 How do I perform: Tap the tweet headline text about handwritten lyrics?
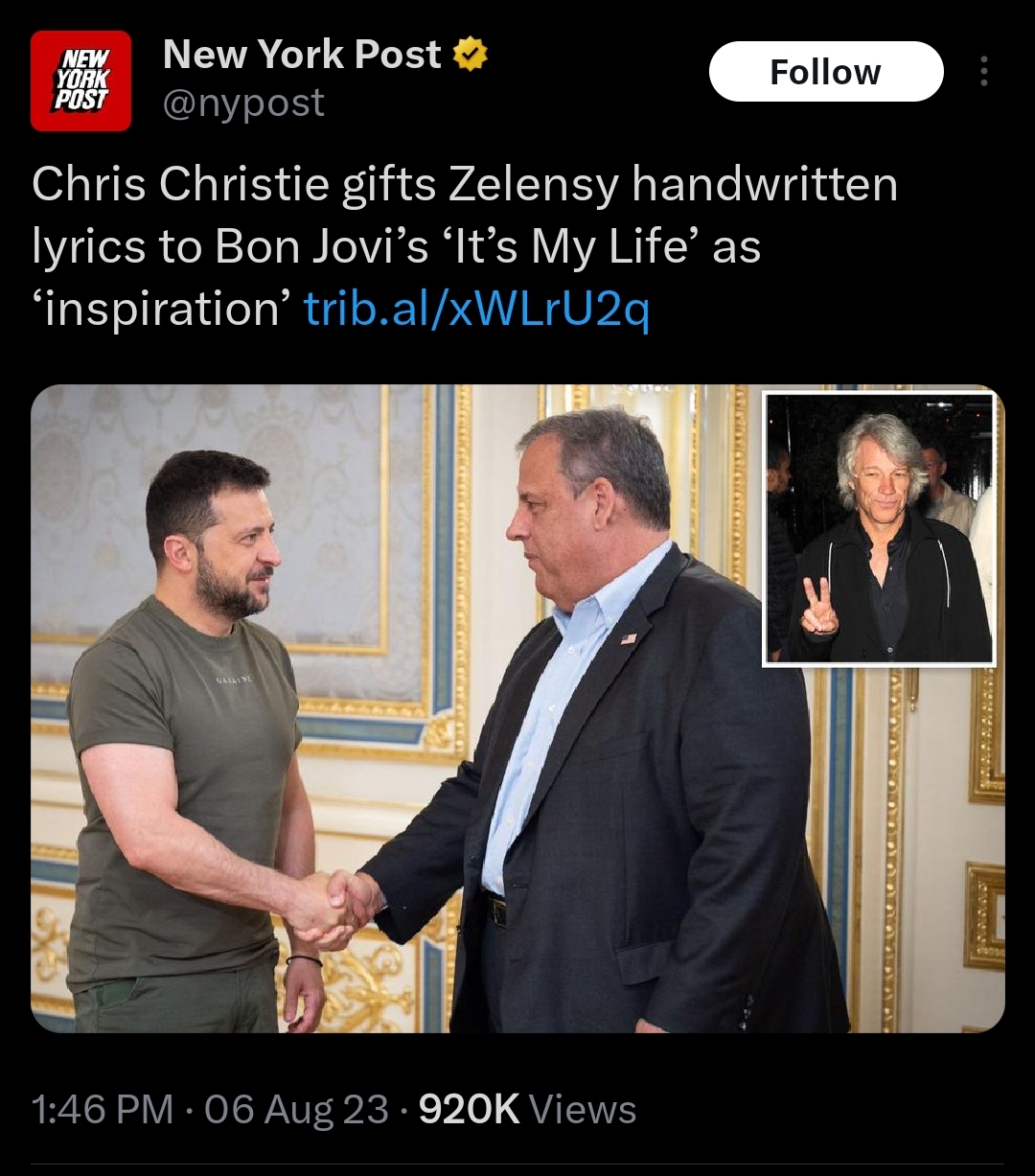[465, 185]
